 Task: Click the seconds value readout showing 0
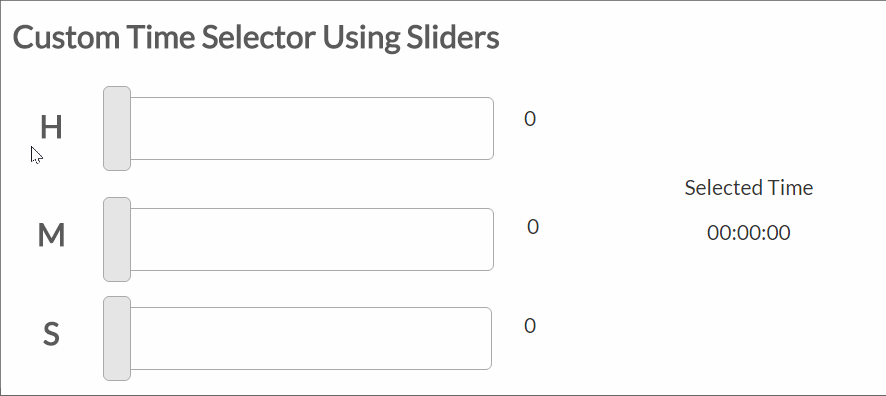pos(529,326)
